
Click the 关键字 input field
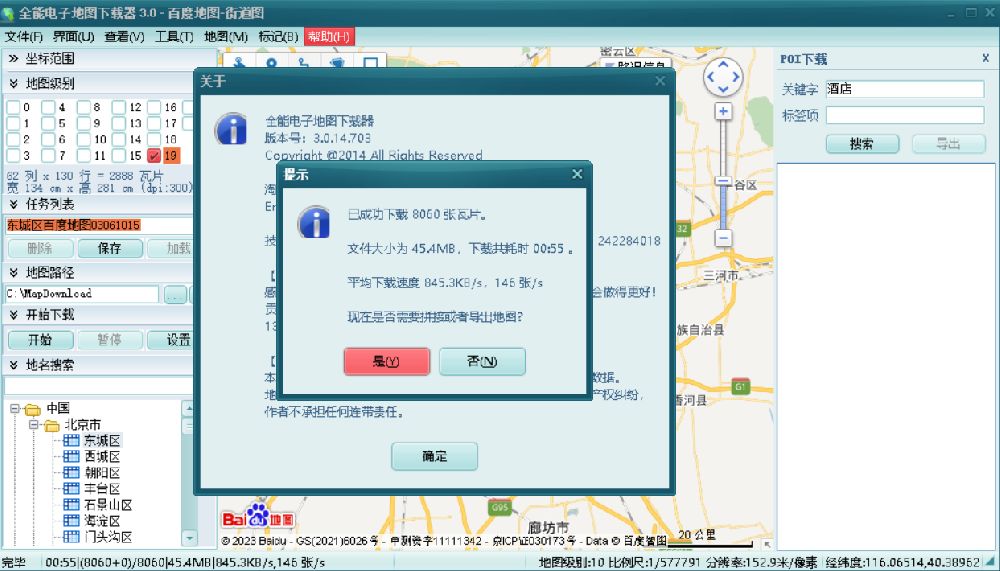tap(905, 89)
